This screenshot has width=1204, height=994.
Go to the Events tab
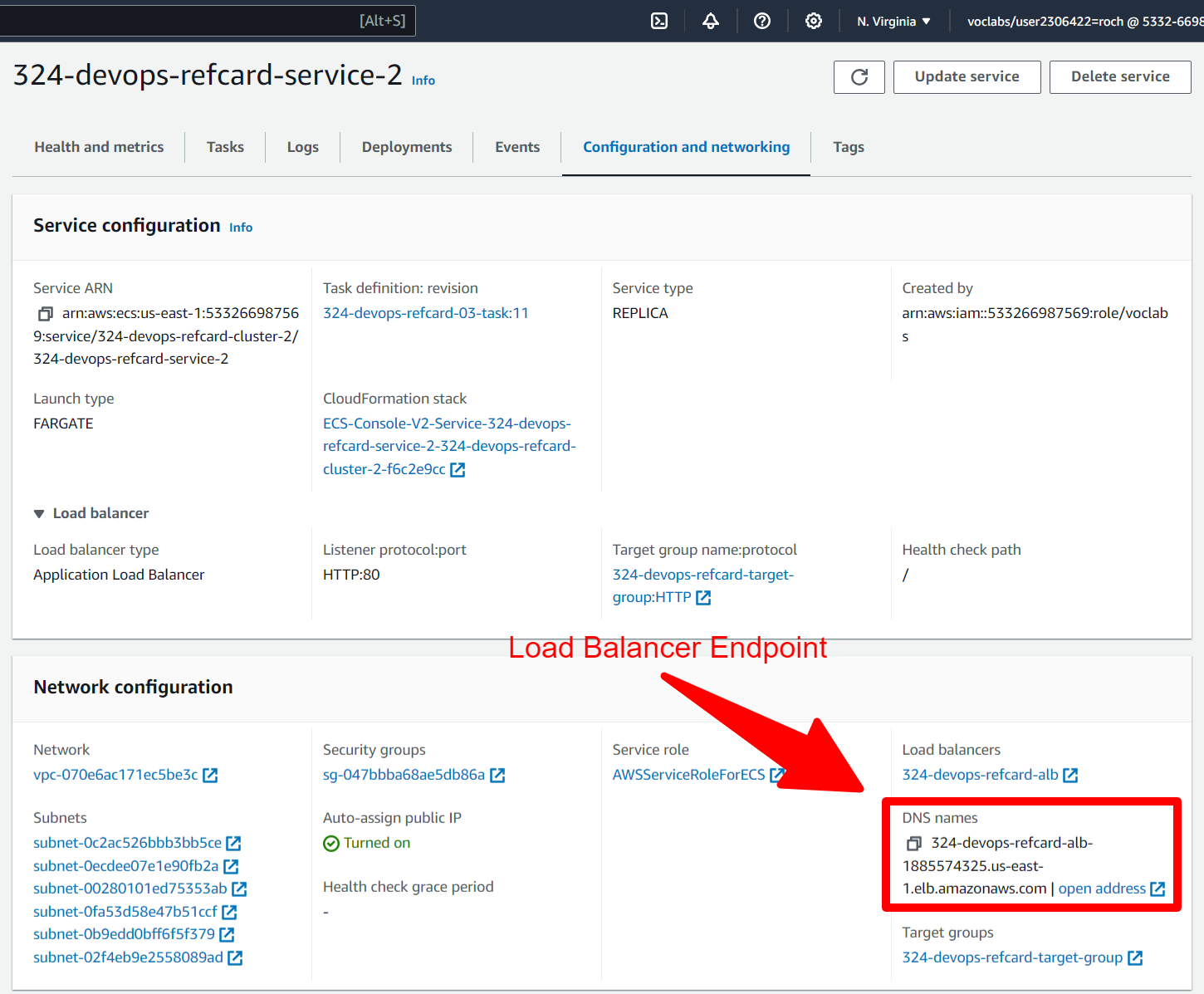[517, 147]
